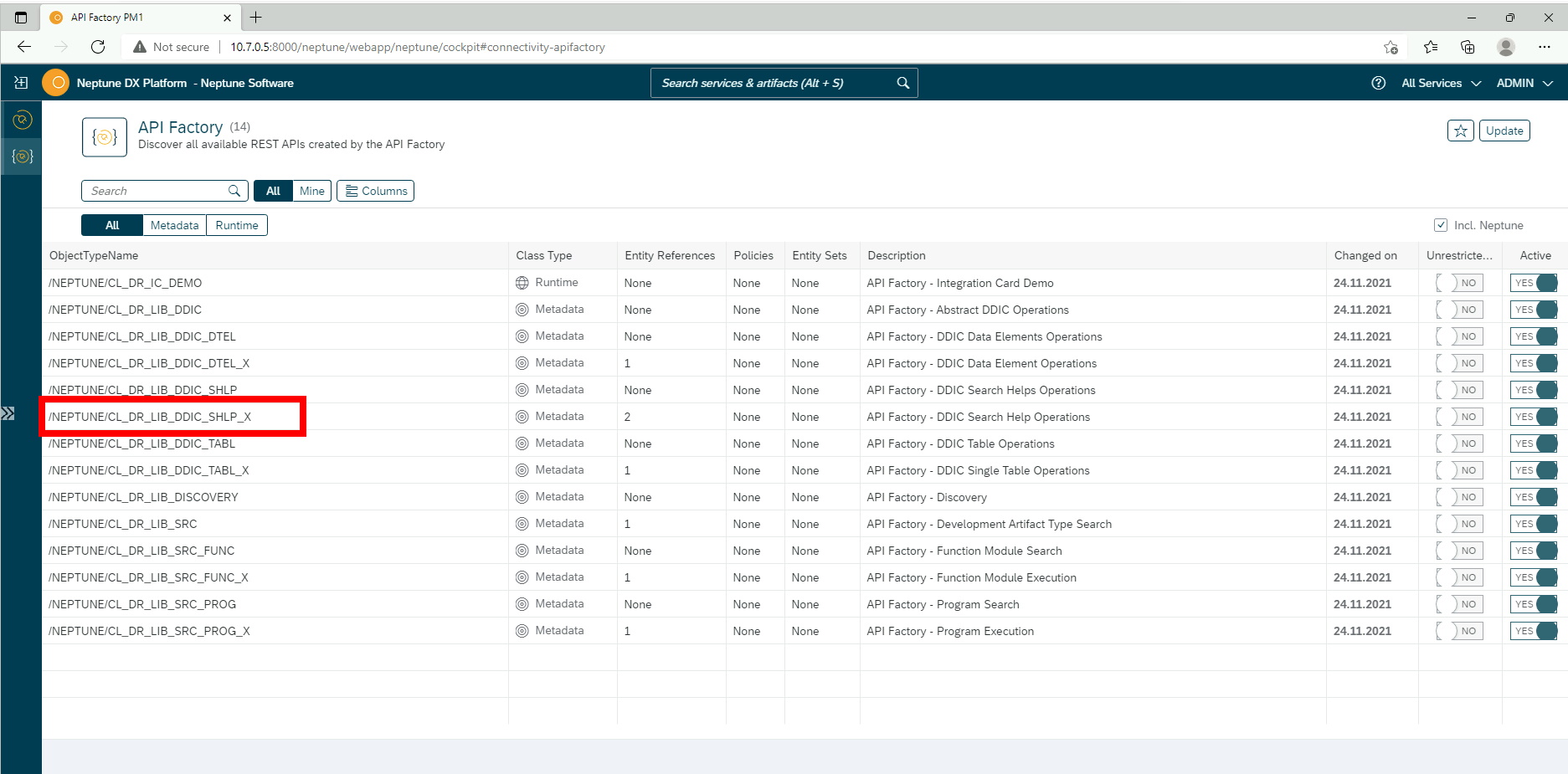Toggle Incl. Neptune checkbox
The height and width of the screenshot is (774, 1568).
point(1441,225)
